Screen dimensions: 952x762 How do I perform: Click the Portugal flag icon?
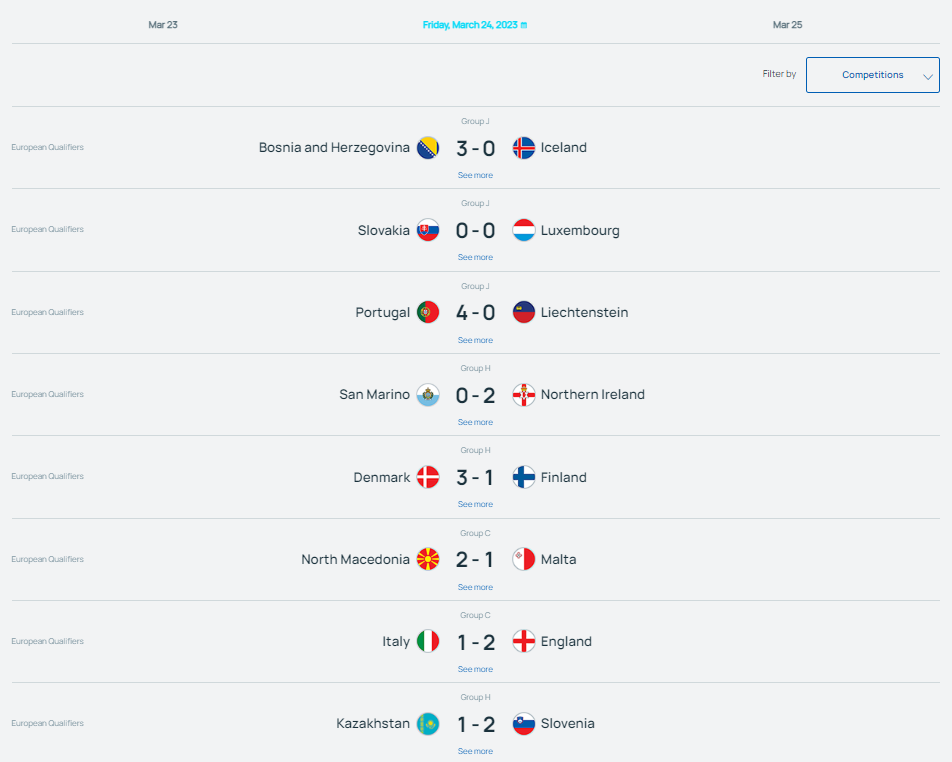(428, 312)
